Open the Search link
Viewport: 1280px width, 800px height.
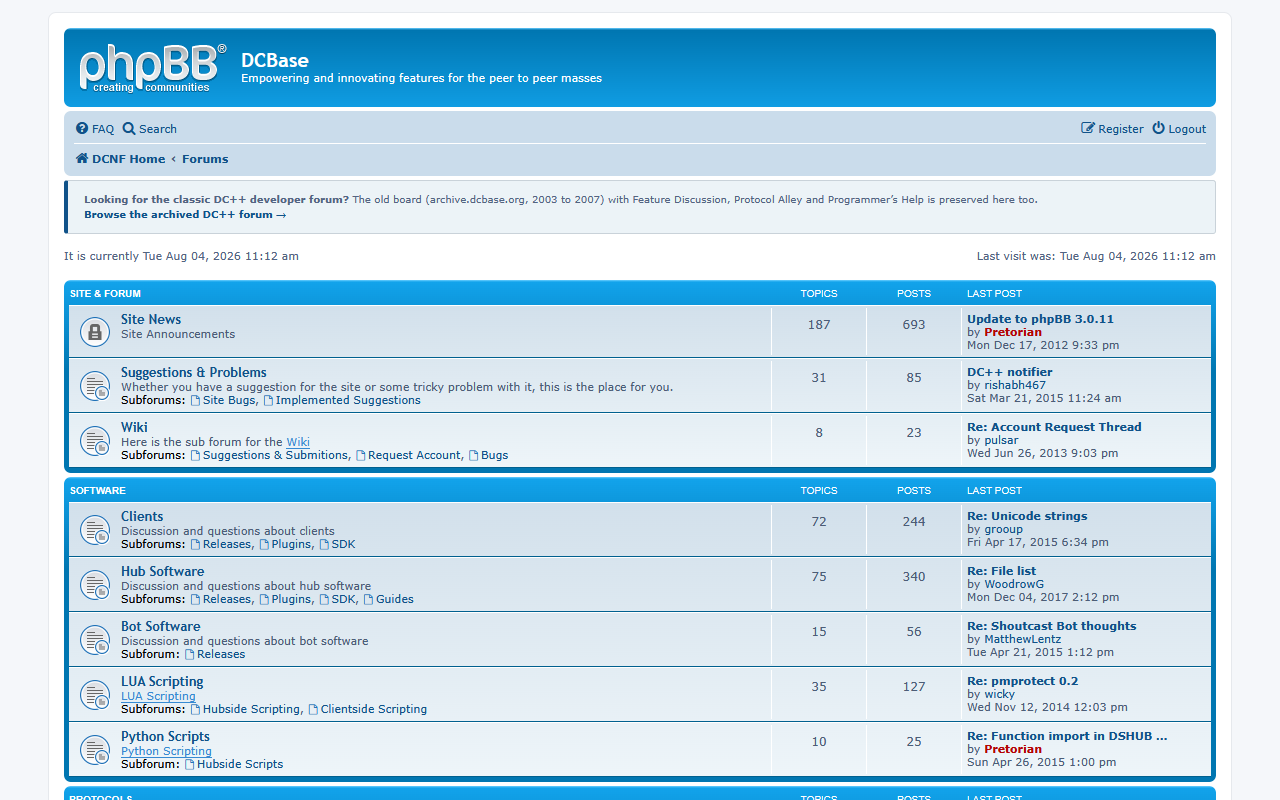pyautogui.click(x=150, y=129)
